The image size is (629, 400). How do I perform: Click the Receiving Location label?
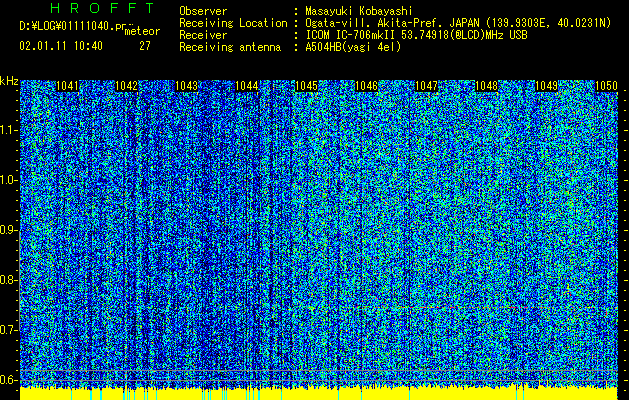coord(233,23)
